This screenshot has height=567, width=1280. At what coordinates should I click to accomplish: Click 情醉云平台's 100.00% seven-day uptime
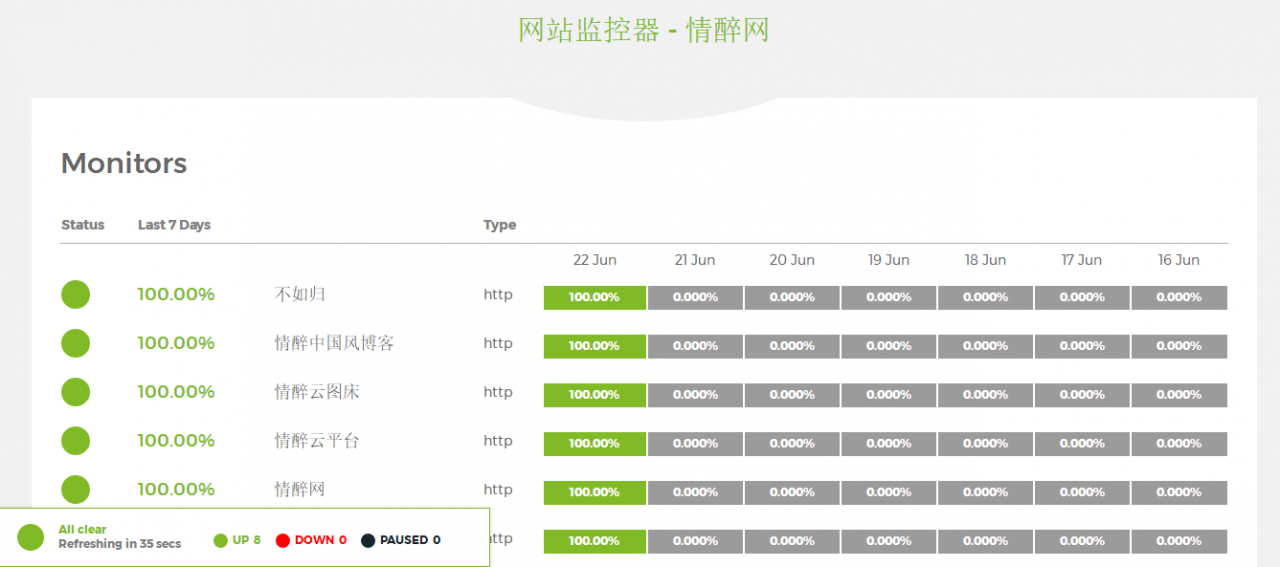tap(176, 440)
